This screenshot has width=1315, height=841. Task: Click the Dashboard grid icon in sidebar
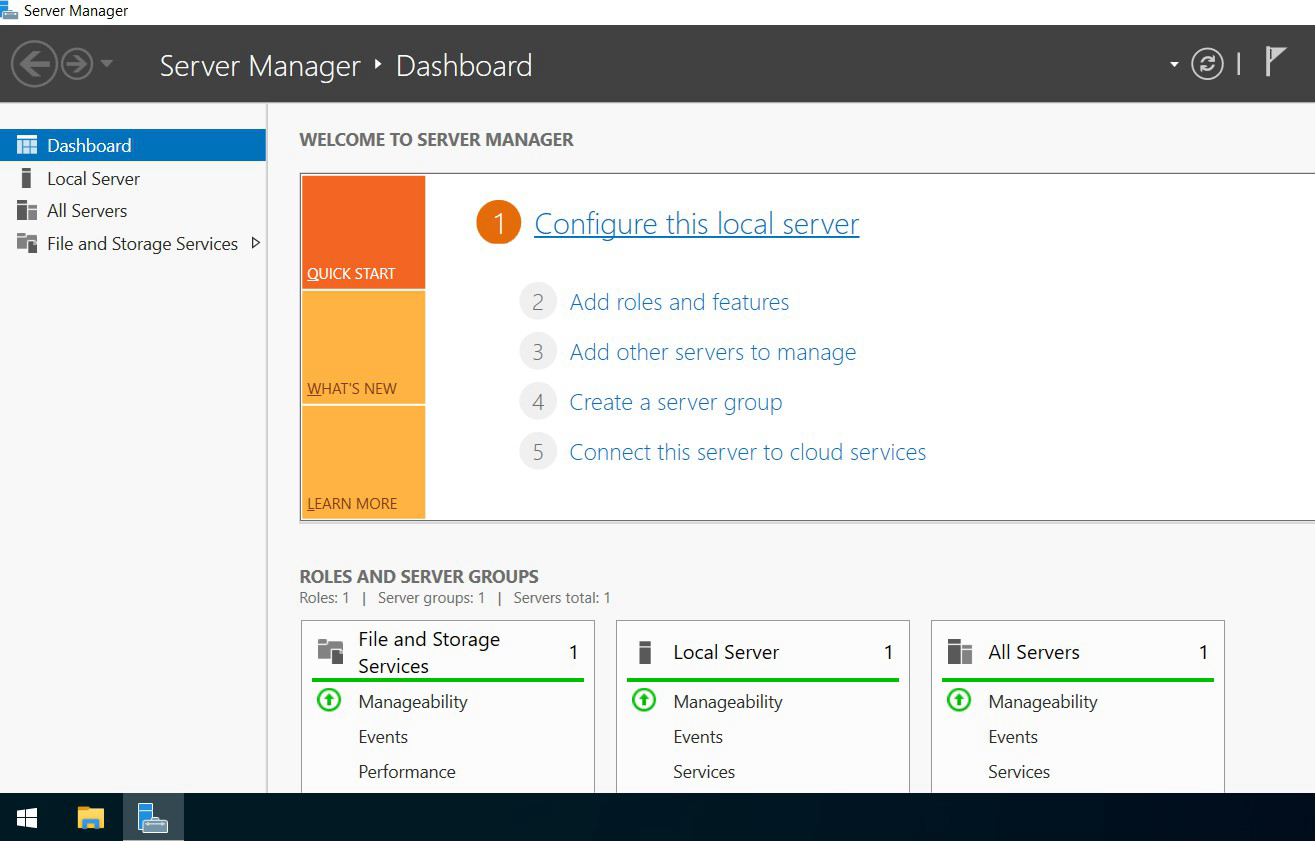click(x=27, y=145)
